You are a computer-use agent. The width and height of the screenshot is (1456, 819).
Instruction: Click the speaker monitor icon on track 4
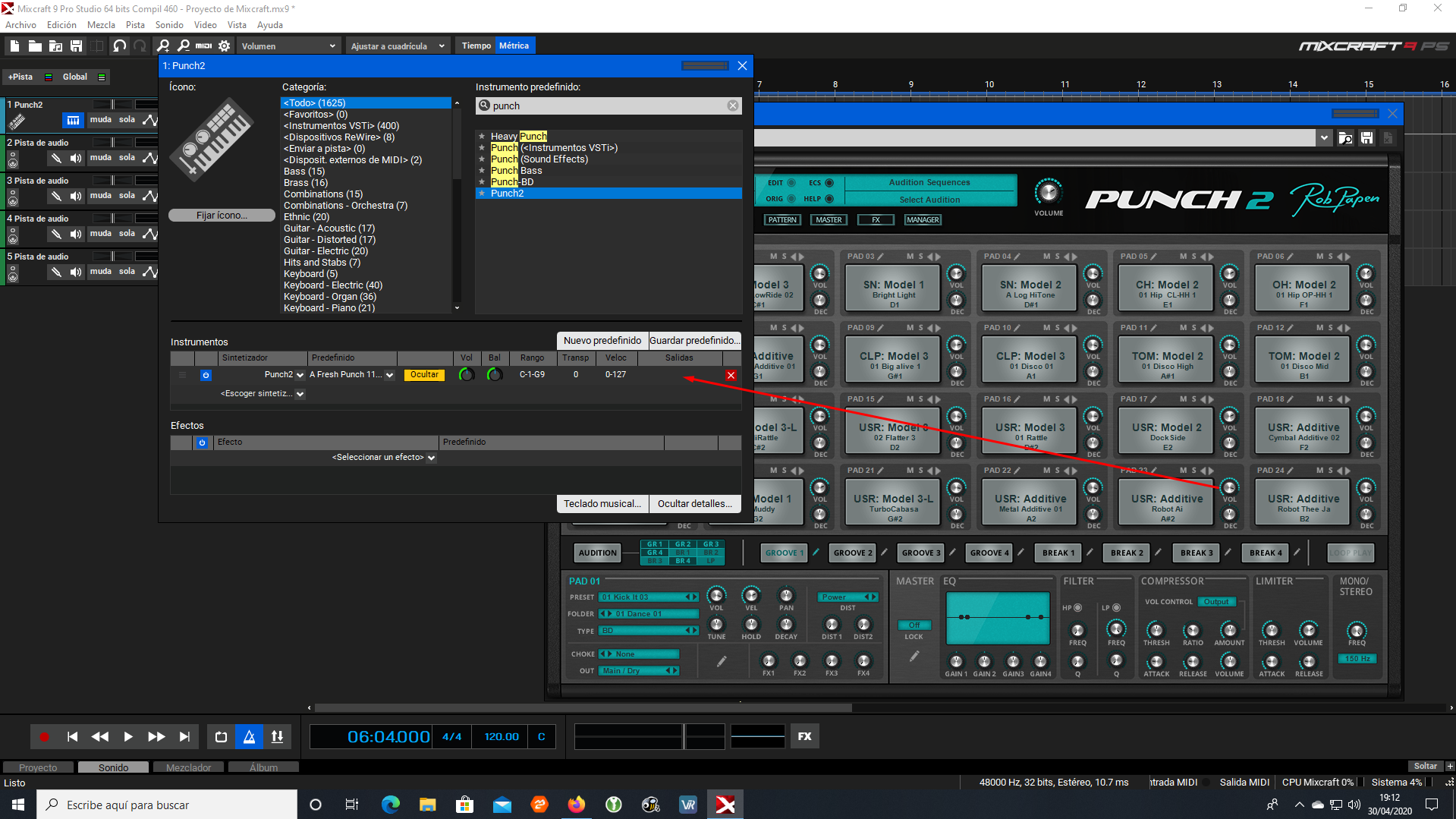click(75, 234)
